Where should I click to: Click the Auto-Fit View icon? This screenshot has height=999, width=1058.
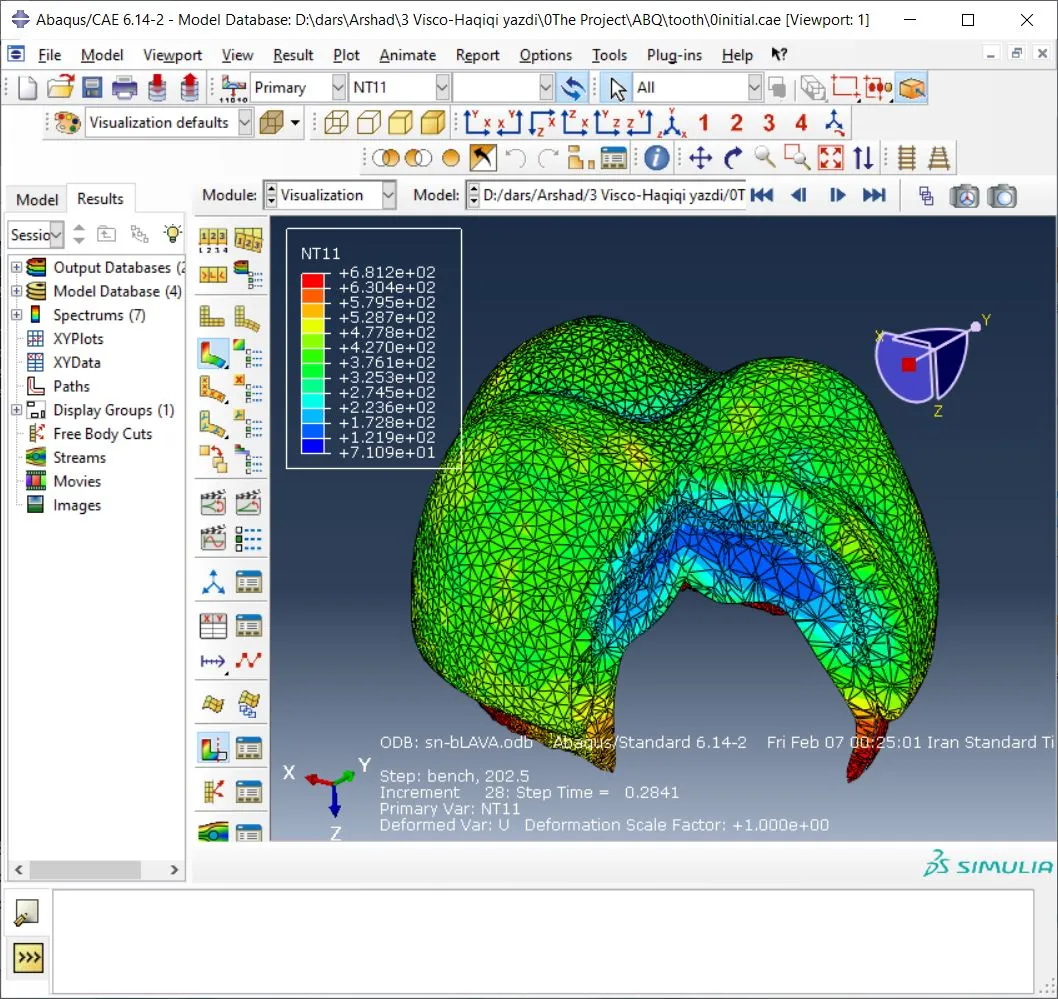point(831,158)
